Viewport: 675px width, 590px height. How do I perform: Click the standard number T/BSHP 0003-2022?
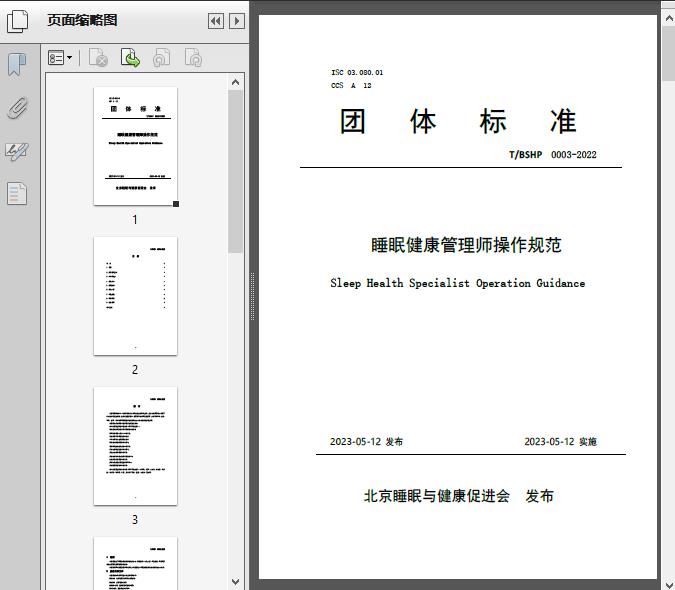(x=553, y=155)
